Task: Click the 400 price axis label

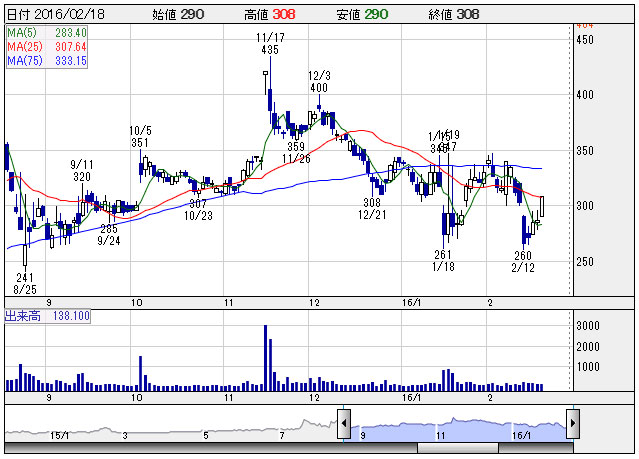Action: (x=585, y=95)
